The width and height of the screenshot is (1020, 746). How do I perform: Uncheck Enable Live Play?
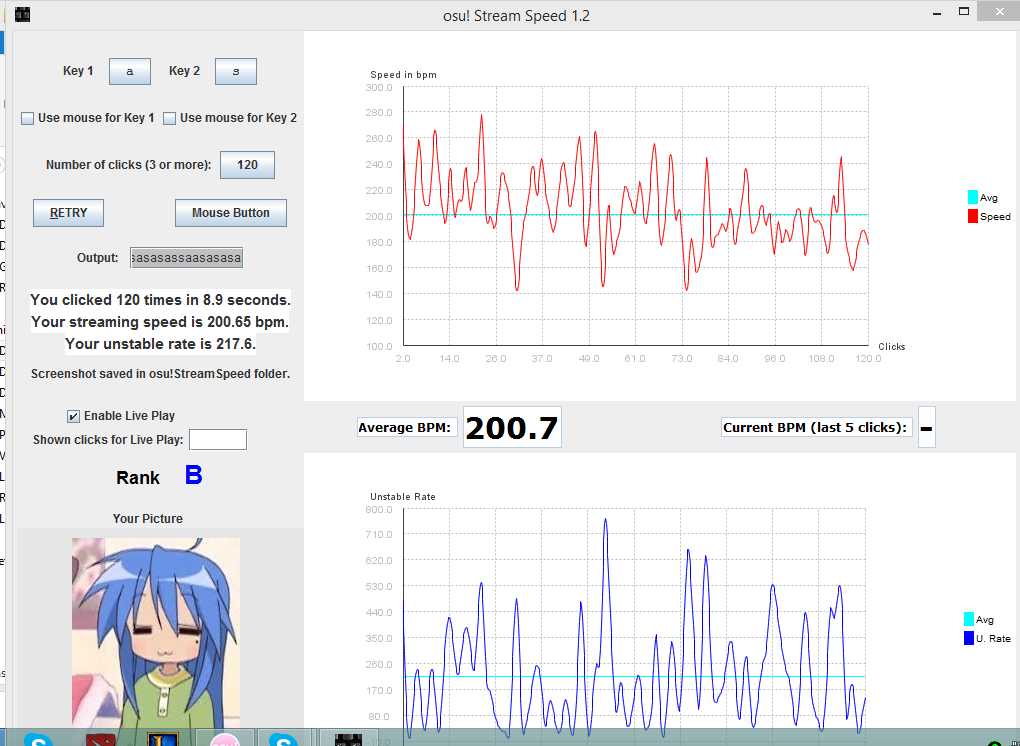pos(74,416)
